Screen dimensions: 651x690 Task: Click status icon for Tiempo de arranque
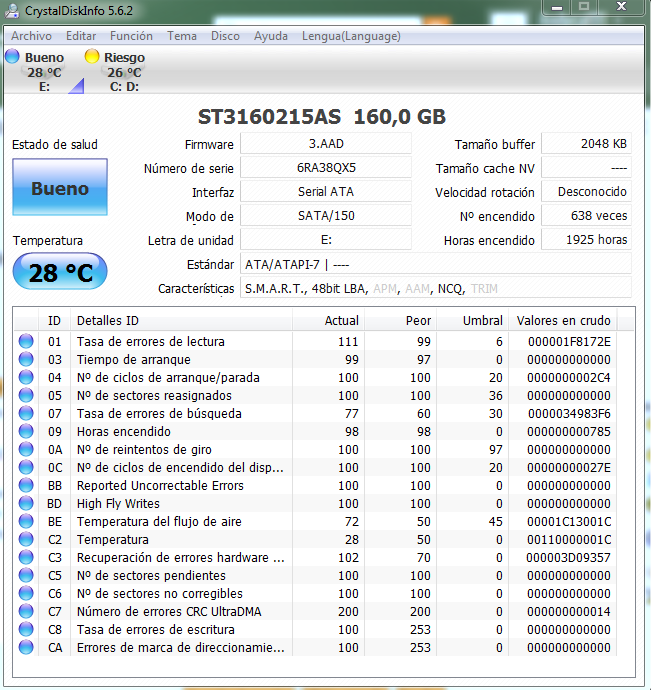pyautogui.click(x=26, y=360)
